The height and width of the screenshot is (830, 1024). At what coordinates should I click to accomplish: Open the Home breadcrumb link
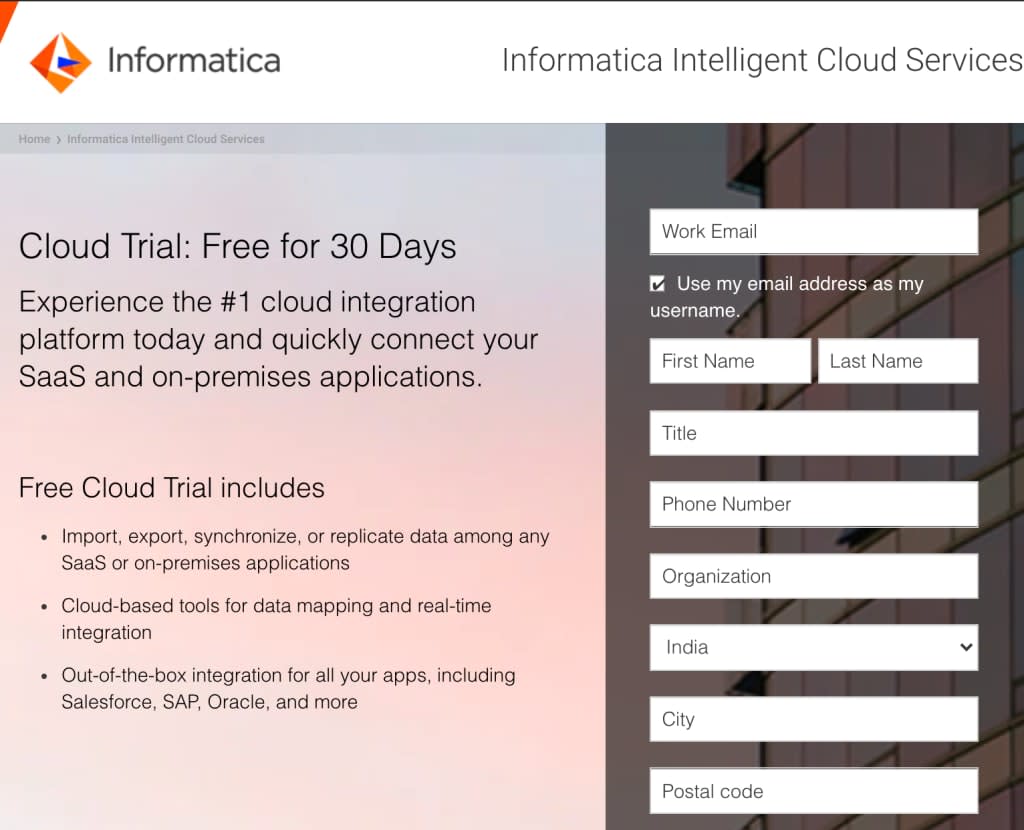(x=34, y=139)
